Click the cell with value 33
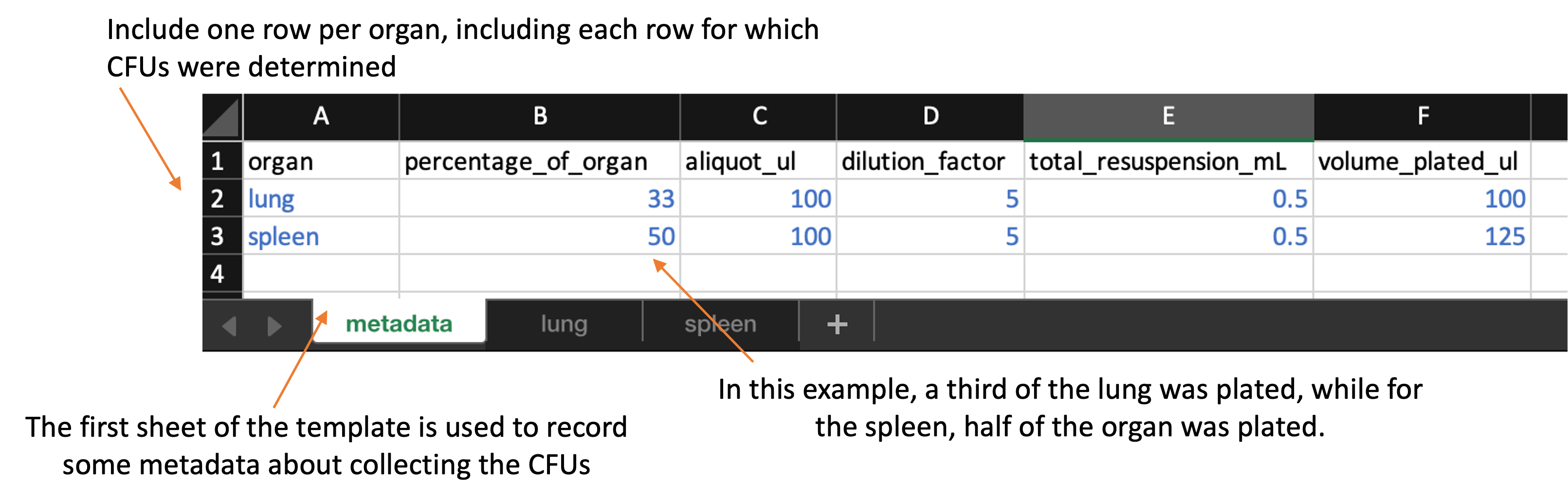This screenshot has width=1568, height=502. coord(539,199)
